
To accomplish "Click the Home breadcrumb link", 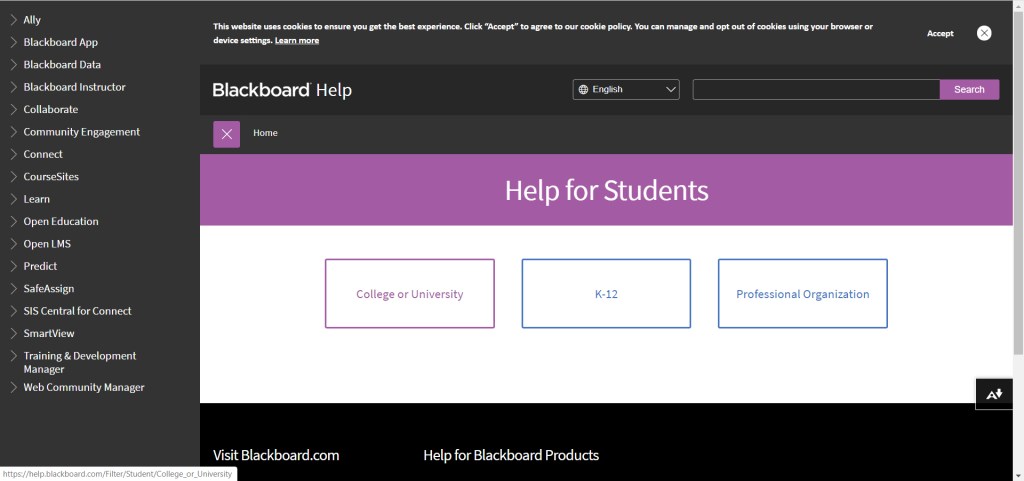I will click(265, 133).
